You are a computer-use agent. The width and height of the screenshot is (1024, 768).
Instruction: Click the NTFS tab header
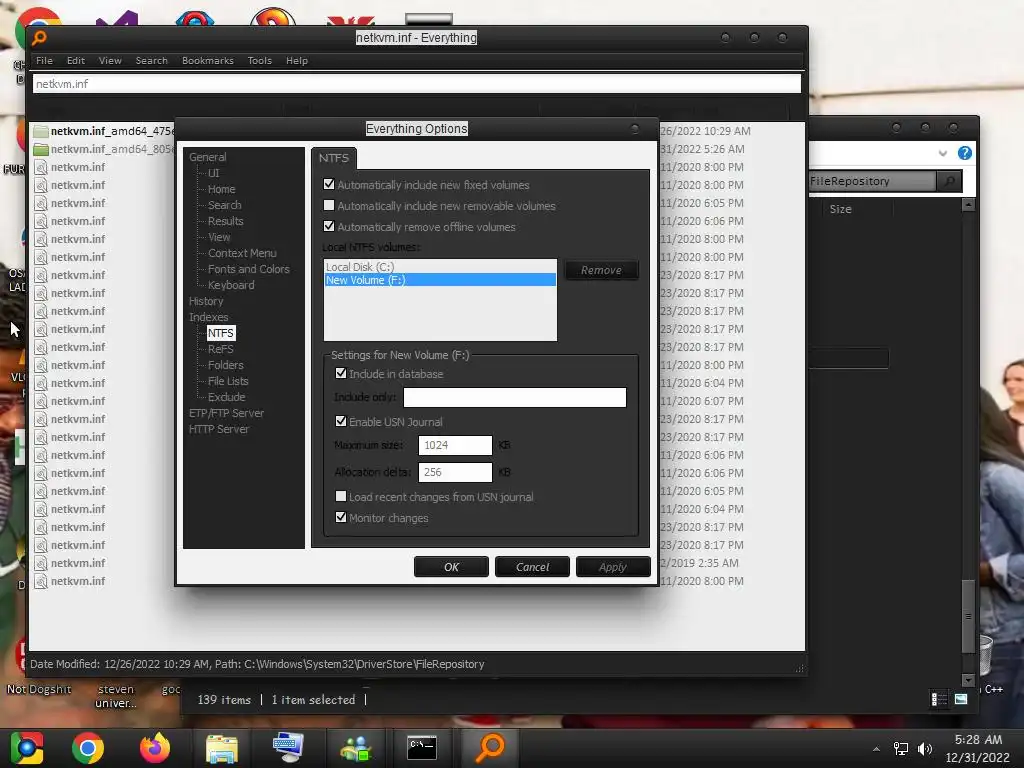click(x=334, y=158)
